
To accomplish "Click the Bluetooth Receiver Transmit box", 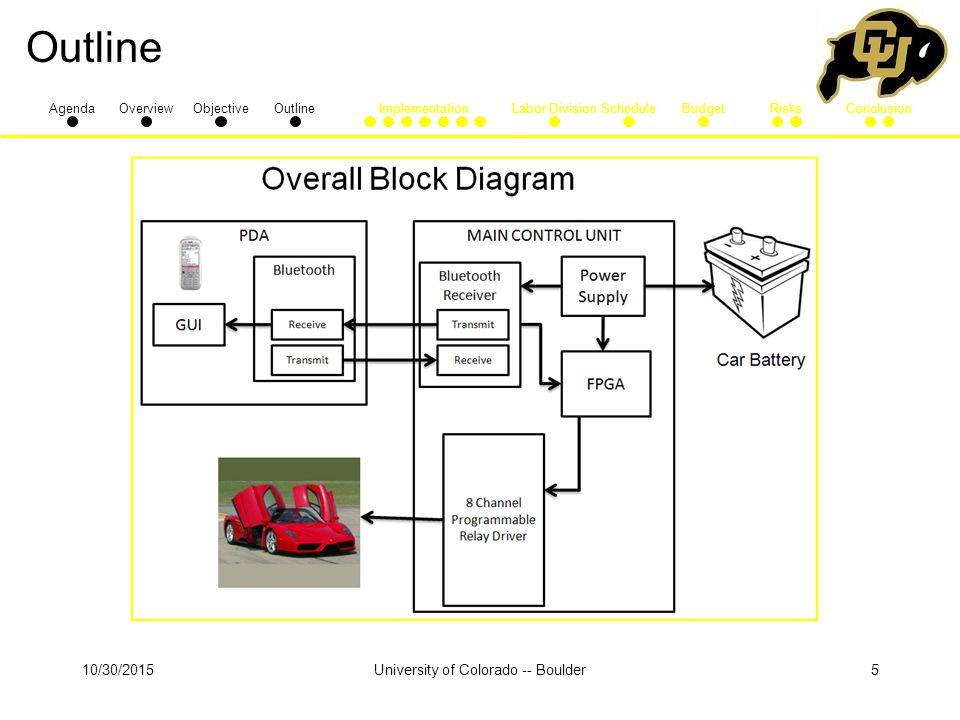I will point(473,324).
